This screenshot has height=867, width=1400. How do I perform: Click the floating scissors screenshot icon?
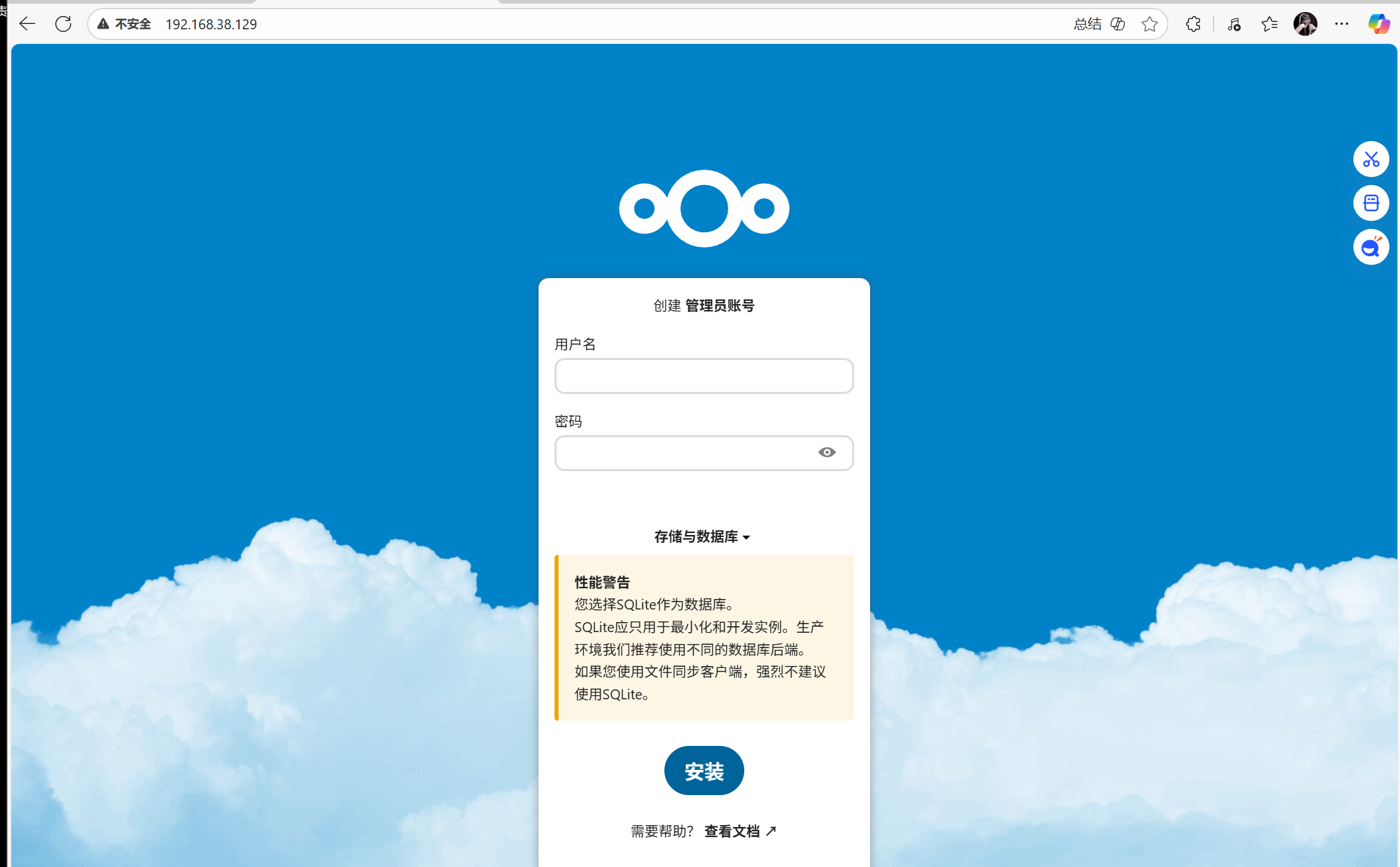coord(1371,159)
